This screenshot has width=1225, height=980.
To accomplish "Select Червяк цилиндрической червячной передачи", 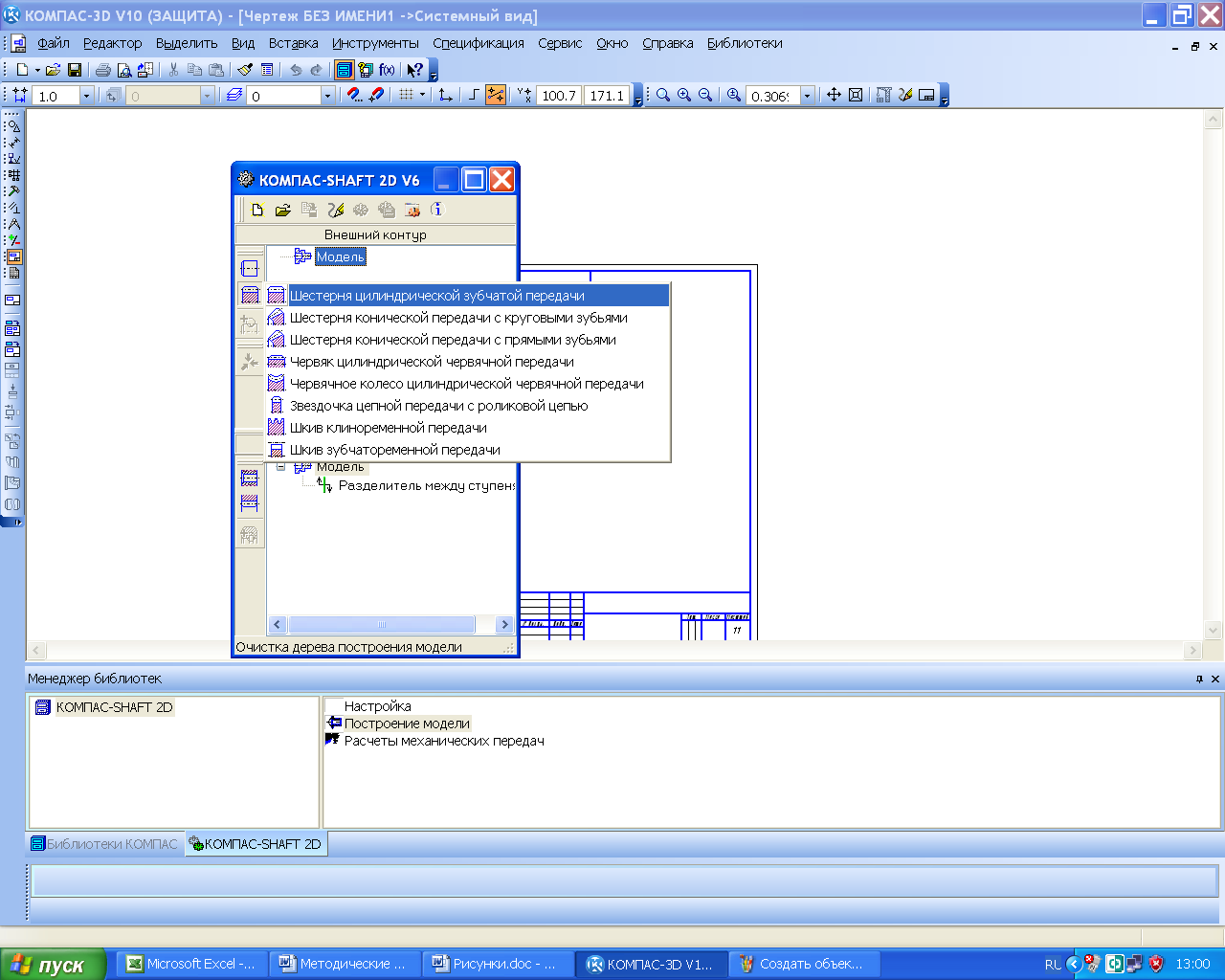I will point(467,362).
